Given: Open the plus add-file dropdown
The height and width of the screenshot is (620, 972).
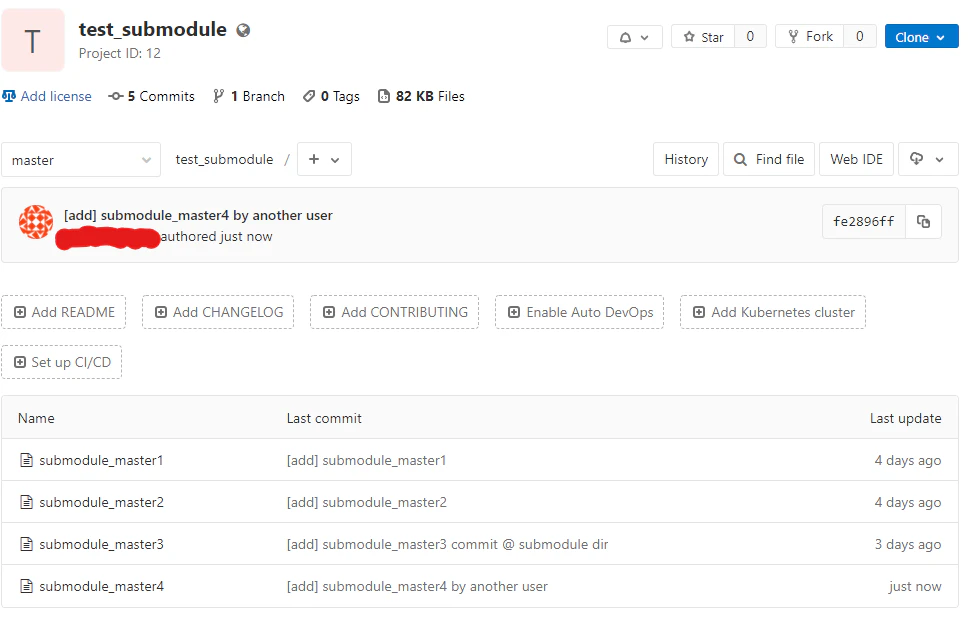Looking at the screenshot, I should (x=324, y=159).
